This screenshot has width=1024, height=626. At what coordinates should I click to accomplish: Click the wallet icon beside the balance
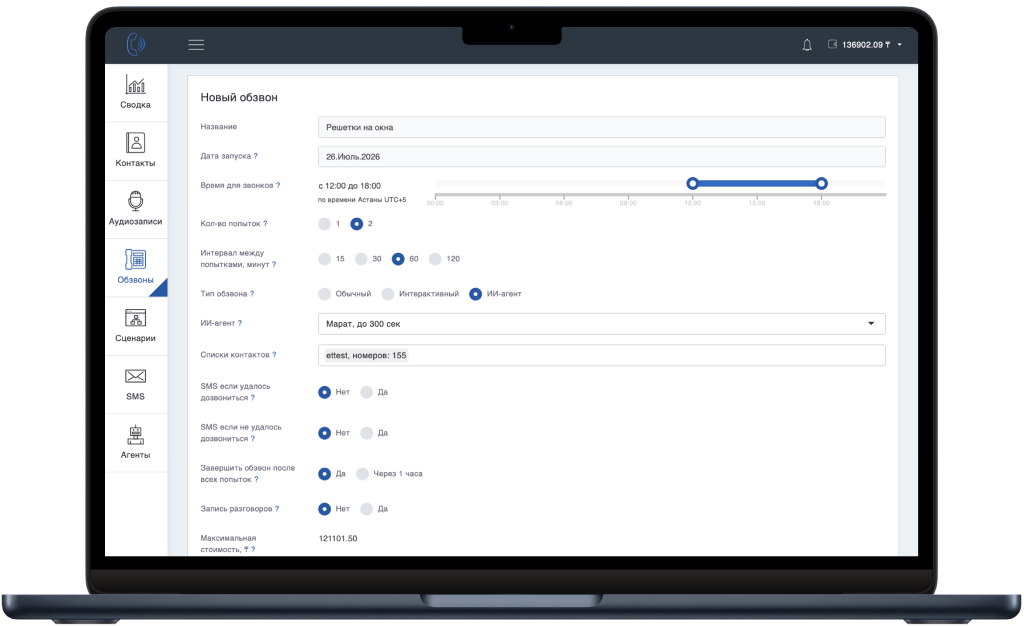pyautogui.click(x=832, y=44)
